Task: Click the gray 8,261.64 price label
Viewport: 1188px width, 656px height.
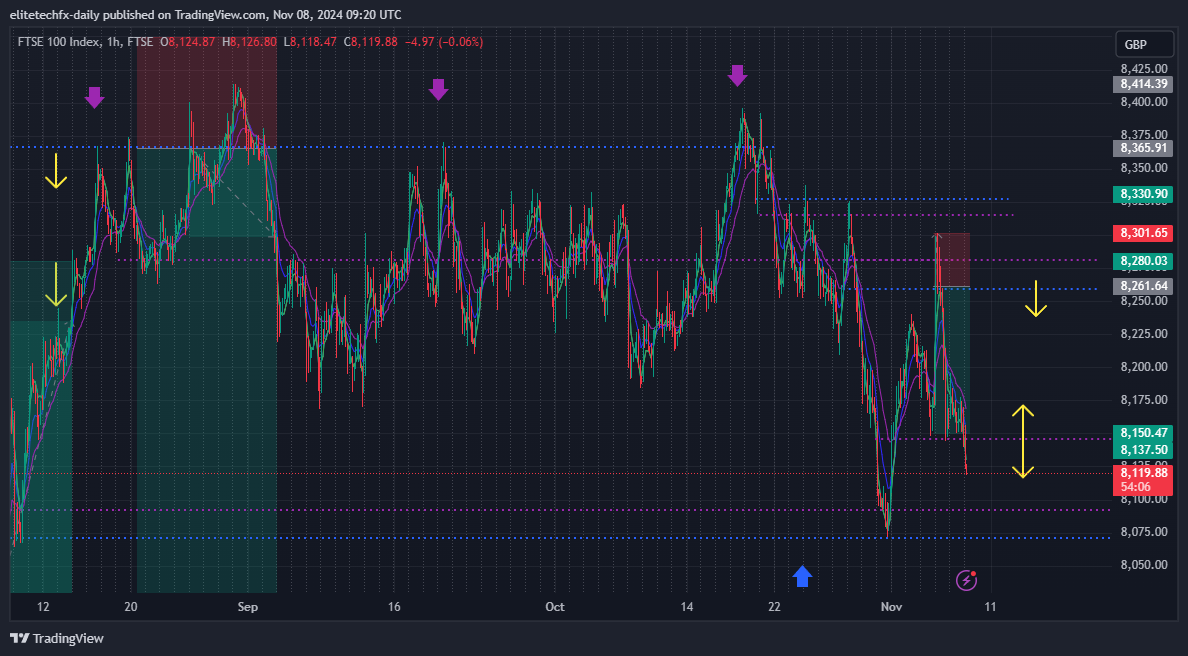Action: point(1143,286)
